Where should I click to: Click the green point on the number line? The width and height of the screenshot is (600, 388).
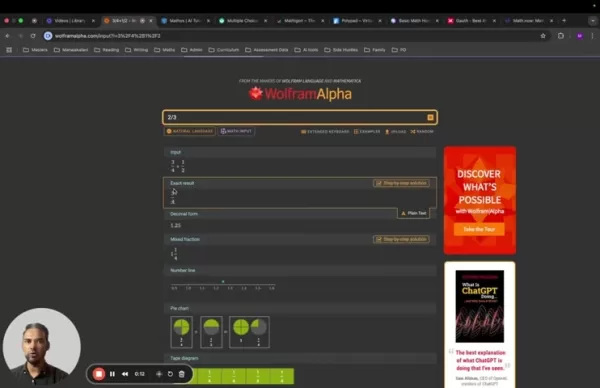click(x=223, y=282)
